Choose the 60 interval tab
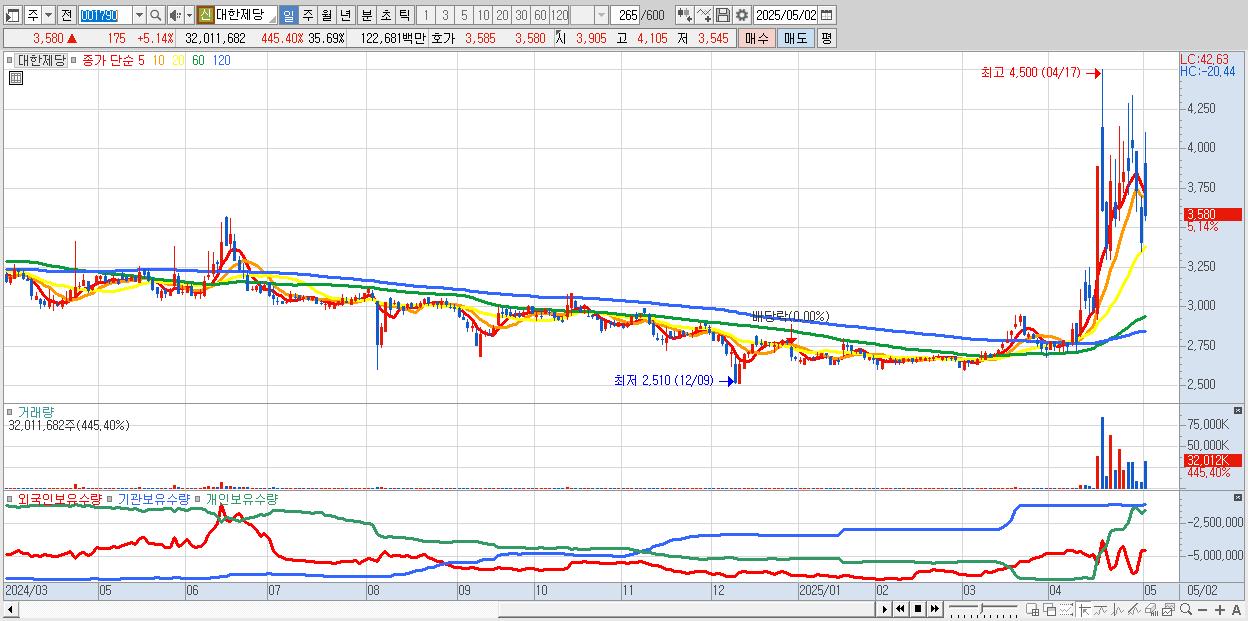This screenshot has width=1248, height=621. pos(540,15)
